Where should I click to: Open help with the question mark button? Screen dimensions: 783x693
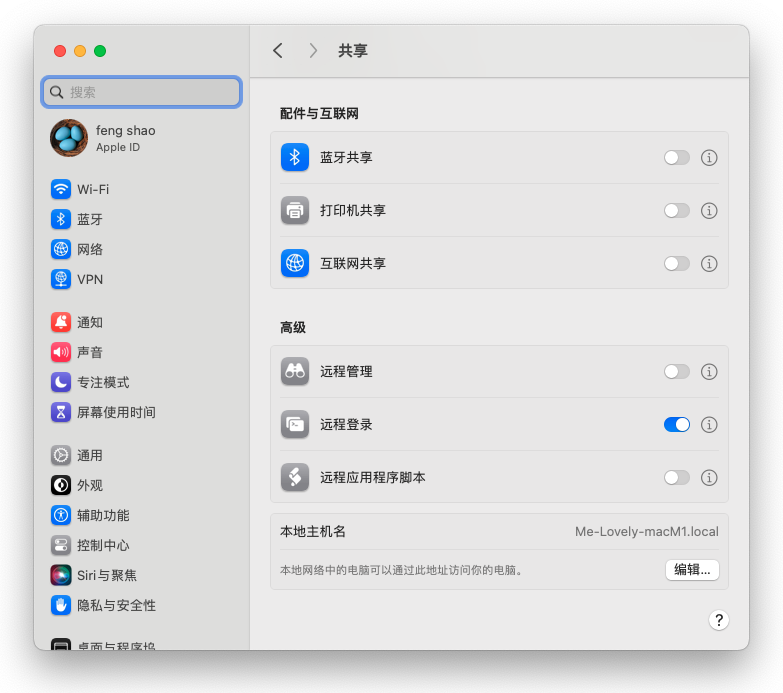[718, 620]
